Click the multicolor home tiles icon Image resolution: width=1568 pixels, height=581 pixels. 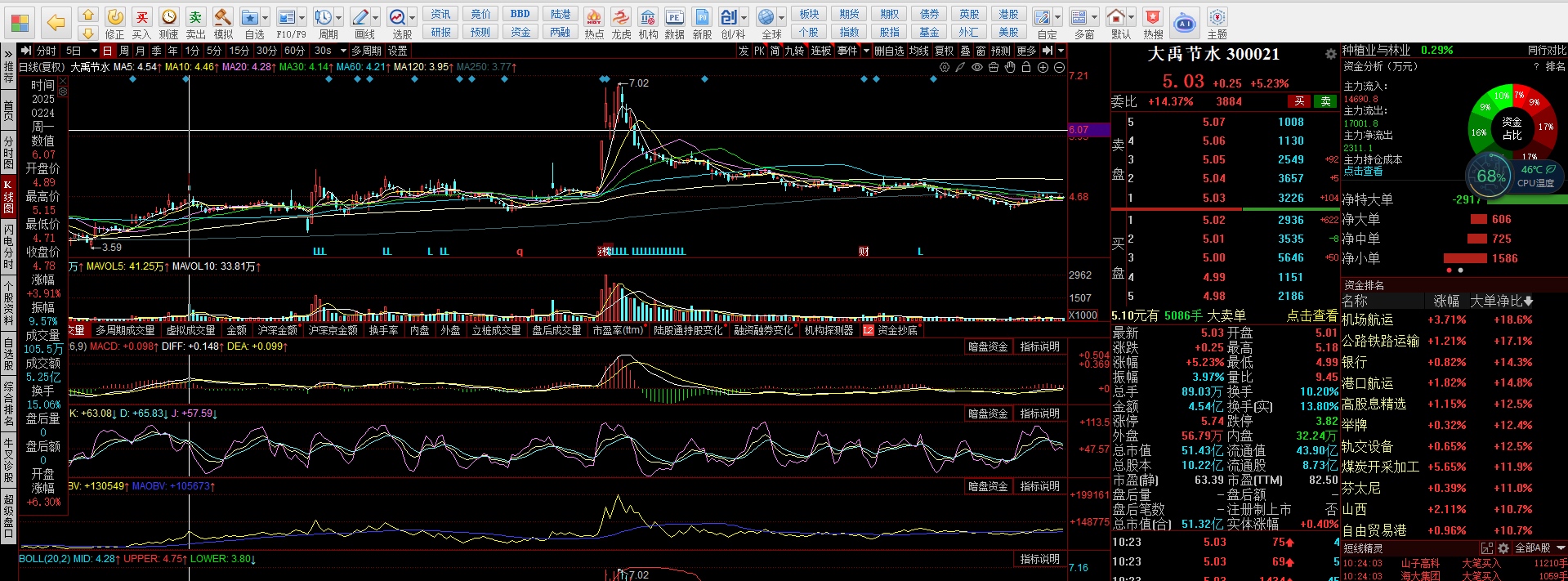(20, 22)
